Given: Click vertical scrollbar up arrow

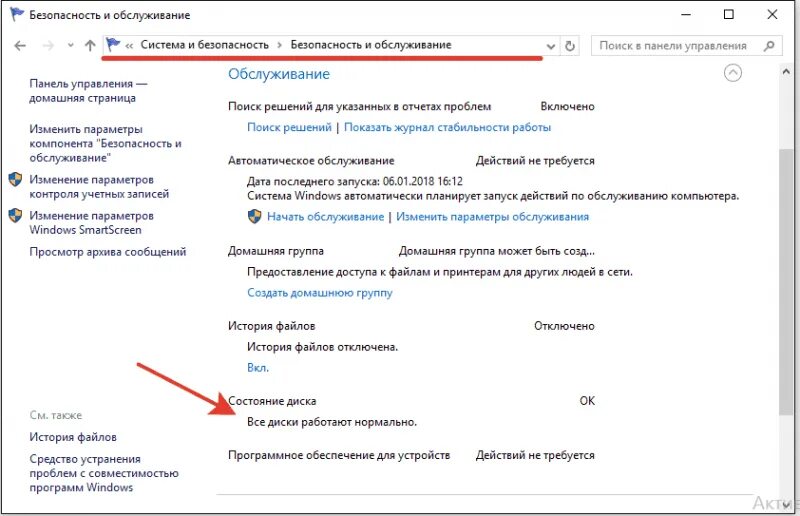Looking at the screenshot, I should (786, 72).
